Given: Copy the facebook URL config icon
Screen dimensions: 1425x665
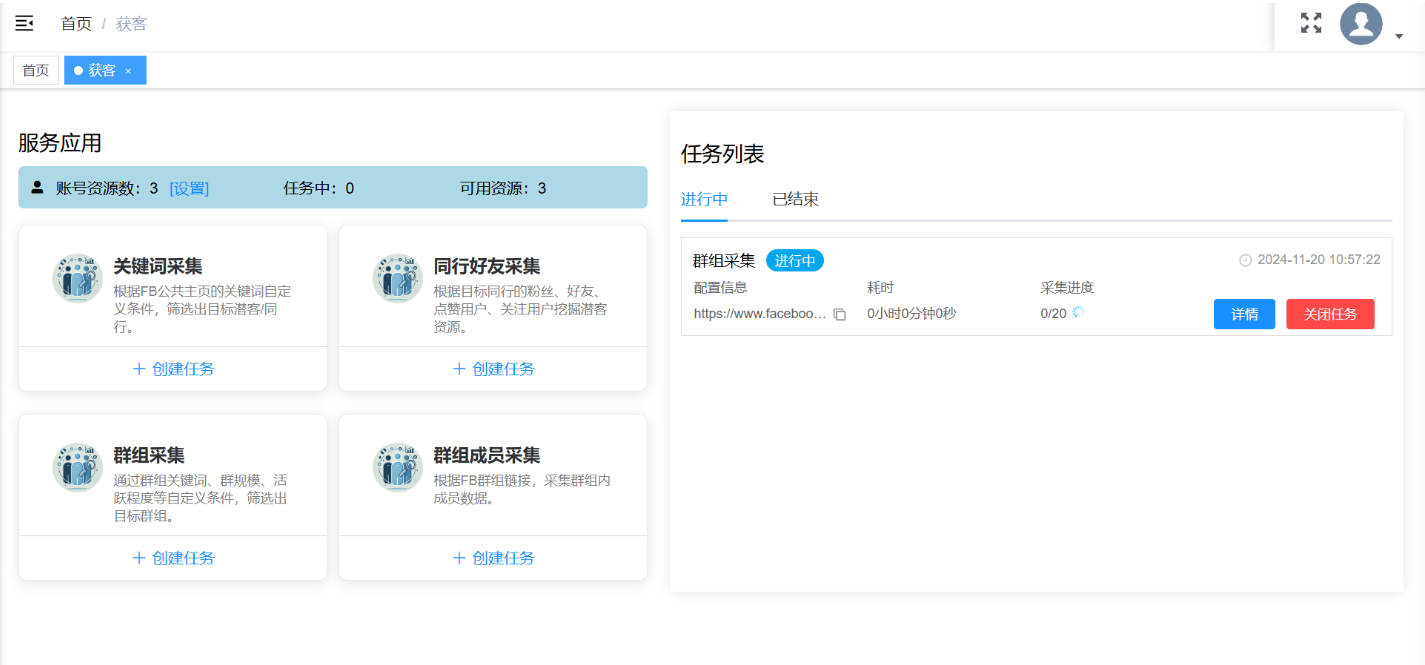Looking at the screenshot, I should tap(840, 314).
